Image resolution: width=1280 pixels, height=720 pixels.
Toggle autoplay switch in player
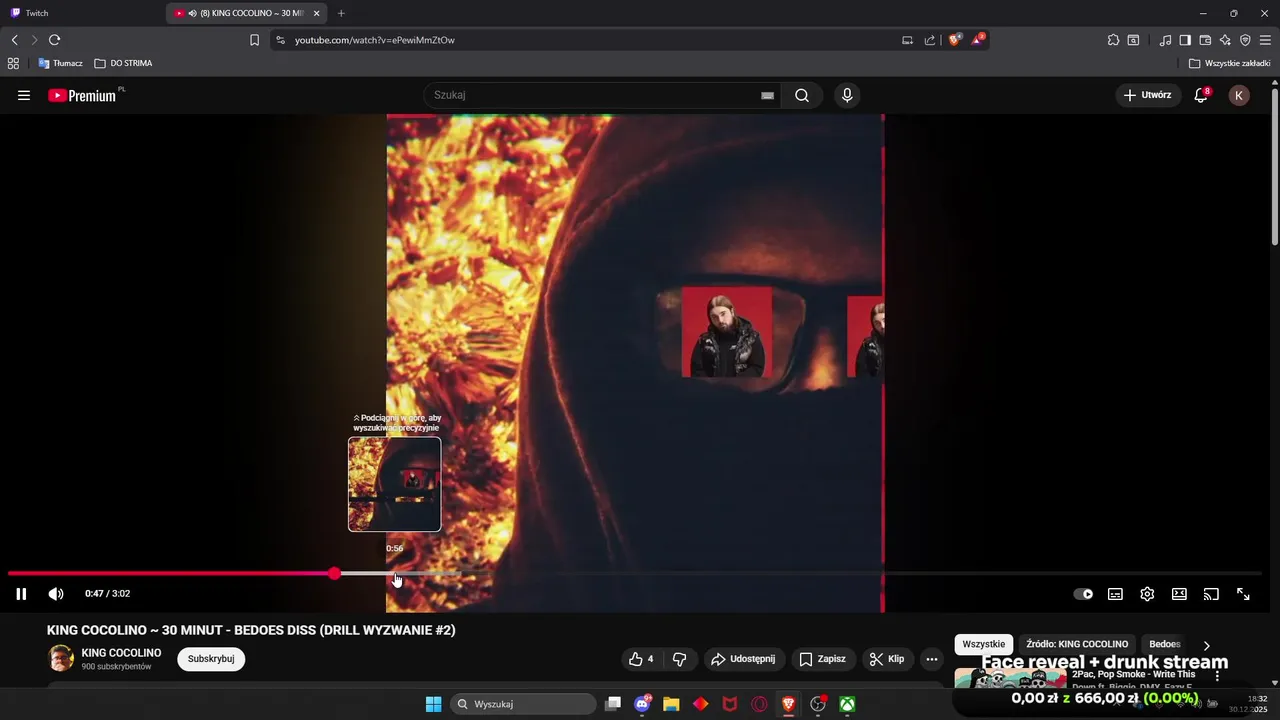pos(1083,594)
